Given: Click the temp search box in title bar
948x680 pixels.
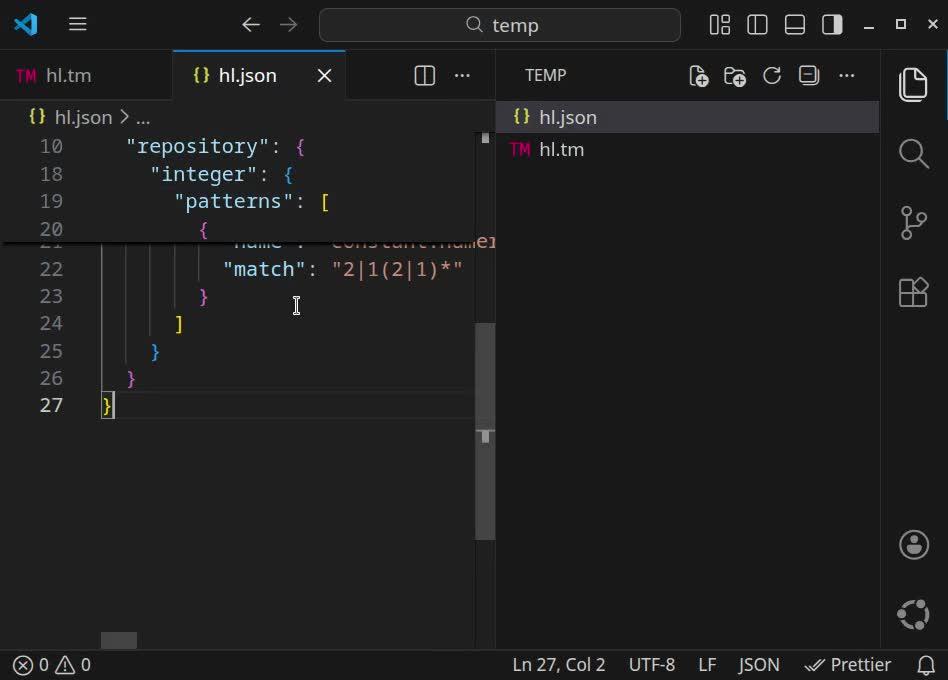Looking at the screenshot, I should (x=499, y=24).
